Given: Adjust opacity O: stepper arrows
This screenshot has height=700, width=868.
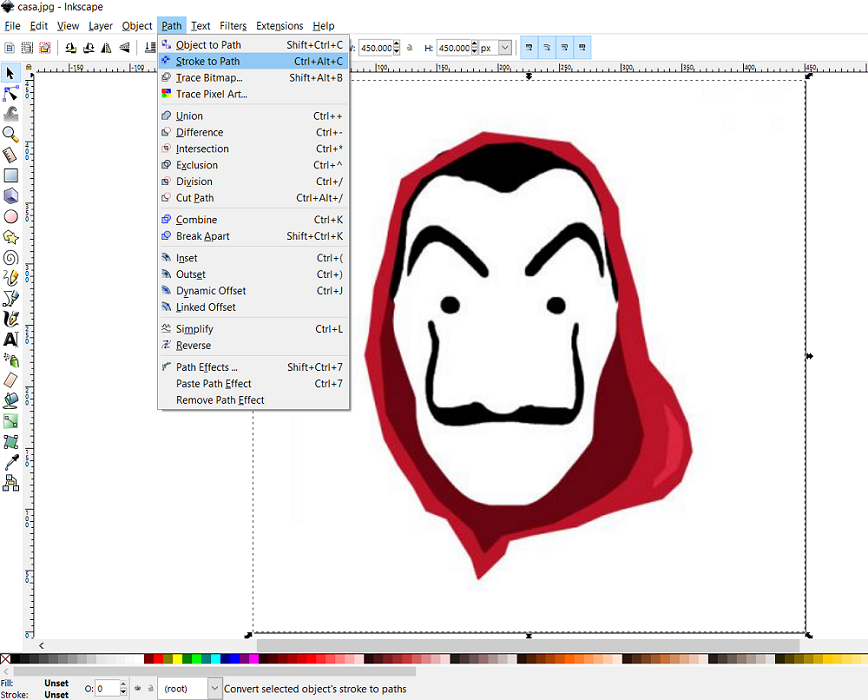Looking at the screenshot, I should pos(123,688).
